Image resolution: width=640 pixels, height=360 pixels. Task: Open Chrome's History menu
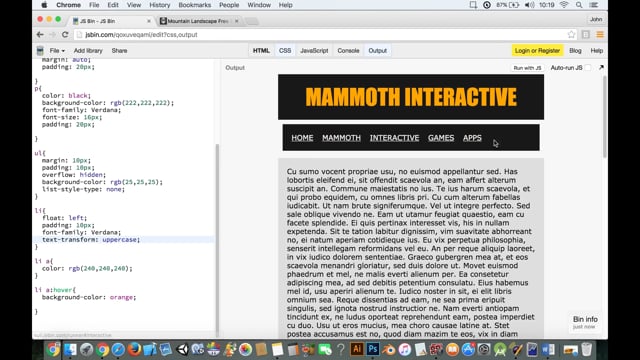(x=160, y=5)
